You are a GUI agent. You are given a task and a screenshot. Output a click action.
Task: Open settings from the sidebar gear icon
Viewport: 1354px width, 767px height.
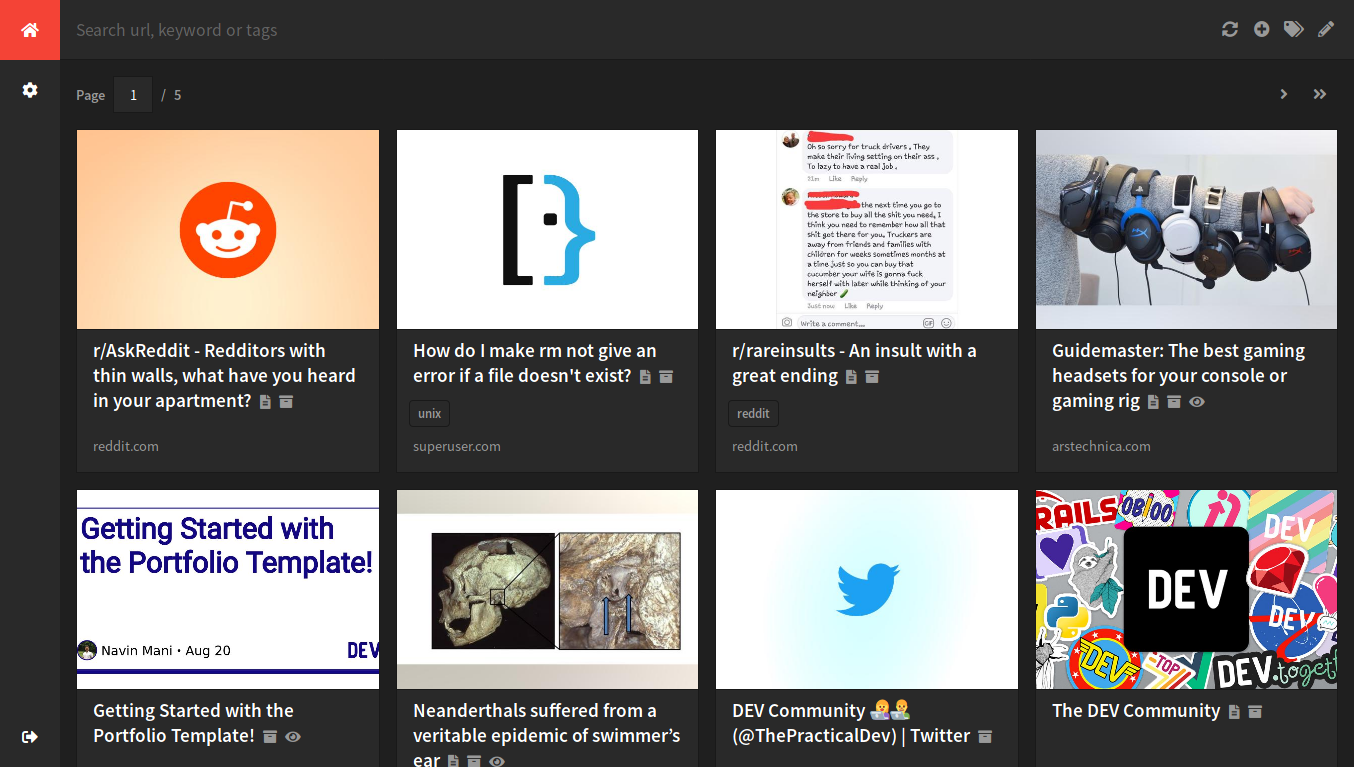pos(30,90)
